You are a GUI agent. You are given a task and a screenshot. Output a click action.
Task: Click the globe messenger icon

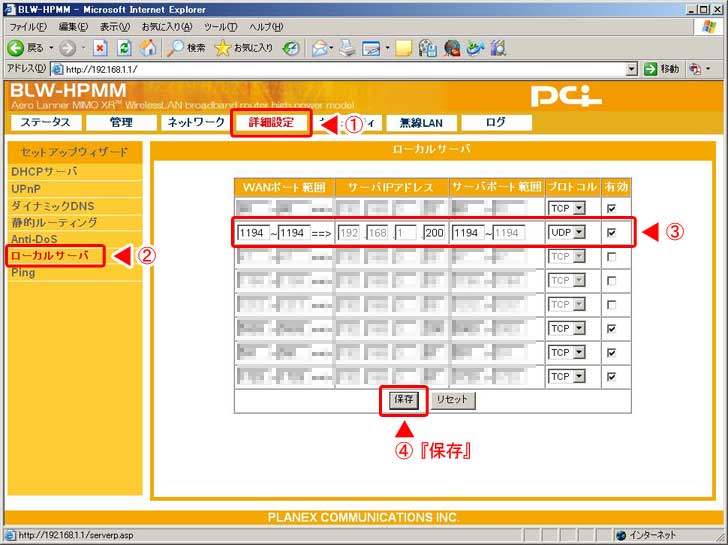[451, 48]
